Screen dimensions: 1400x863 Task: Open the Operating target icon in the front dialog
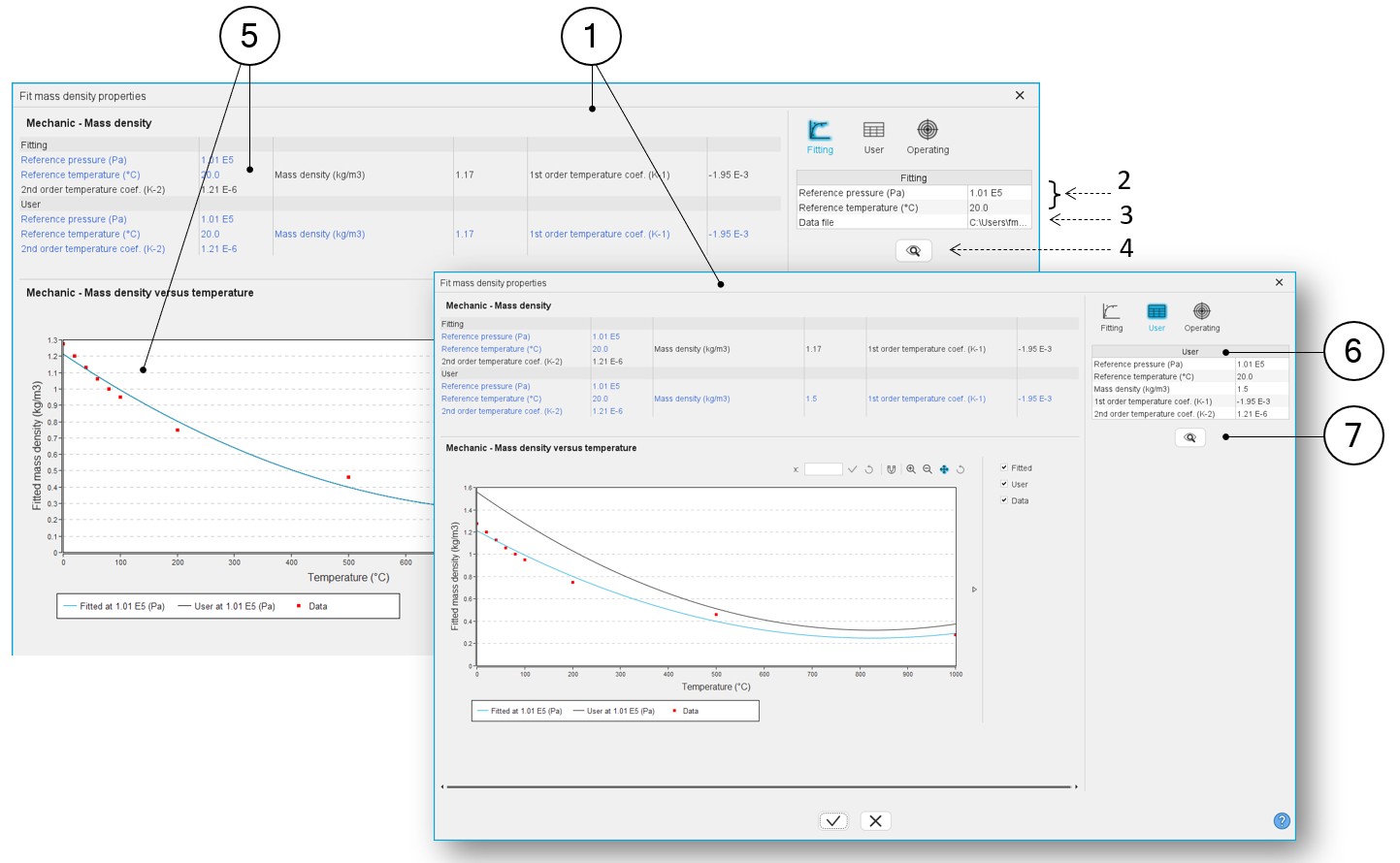1202,317
